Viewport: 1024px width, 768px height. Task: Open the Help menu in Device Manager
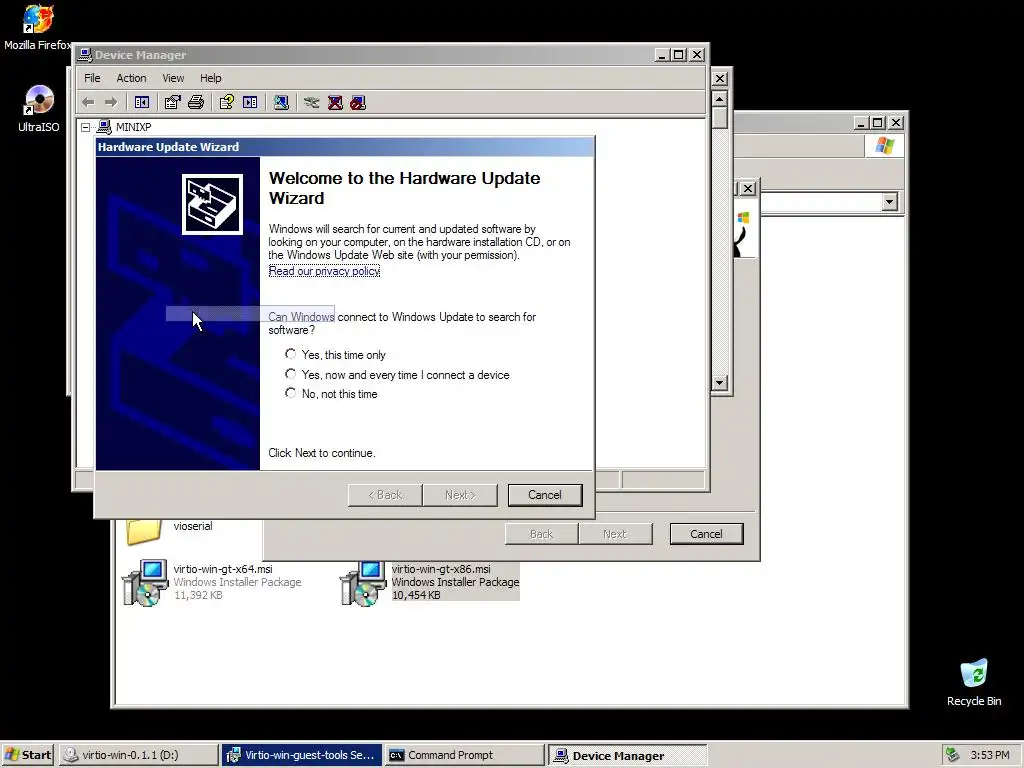[x=210, y=78]
